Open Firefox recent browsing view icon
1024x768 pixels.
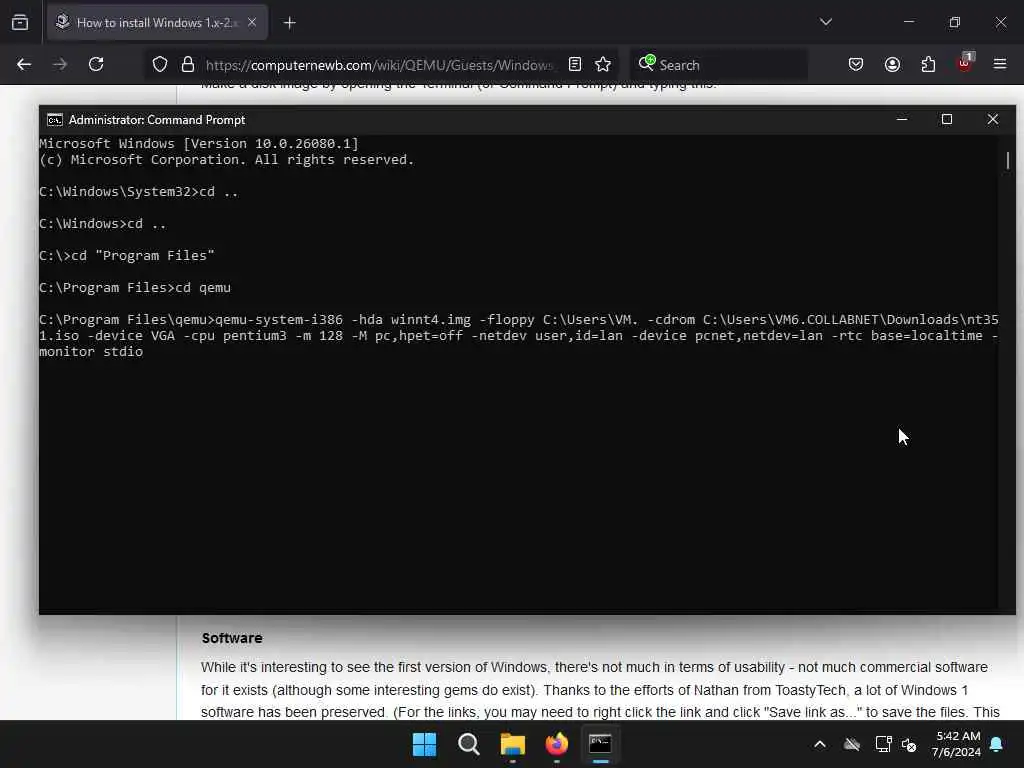click(20, 23)
